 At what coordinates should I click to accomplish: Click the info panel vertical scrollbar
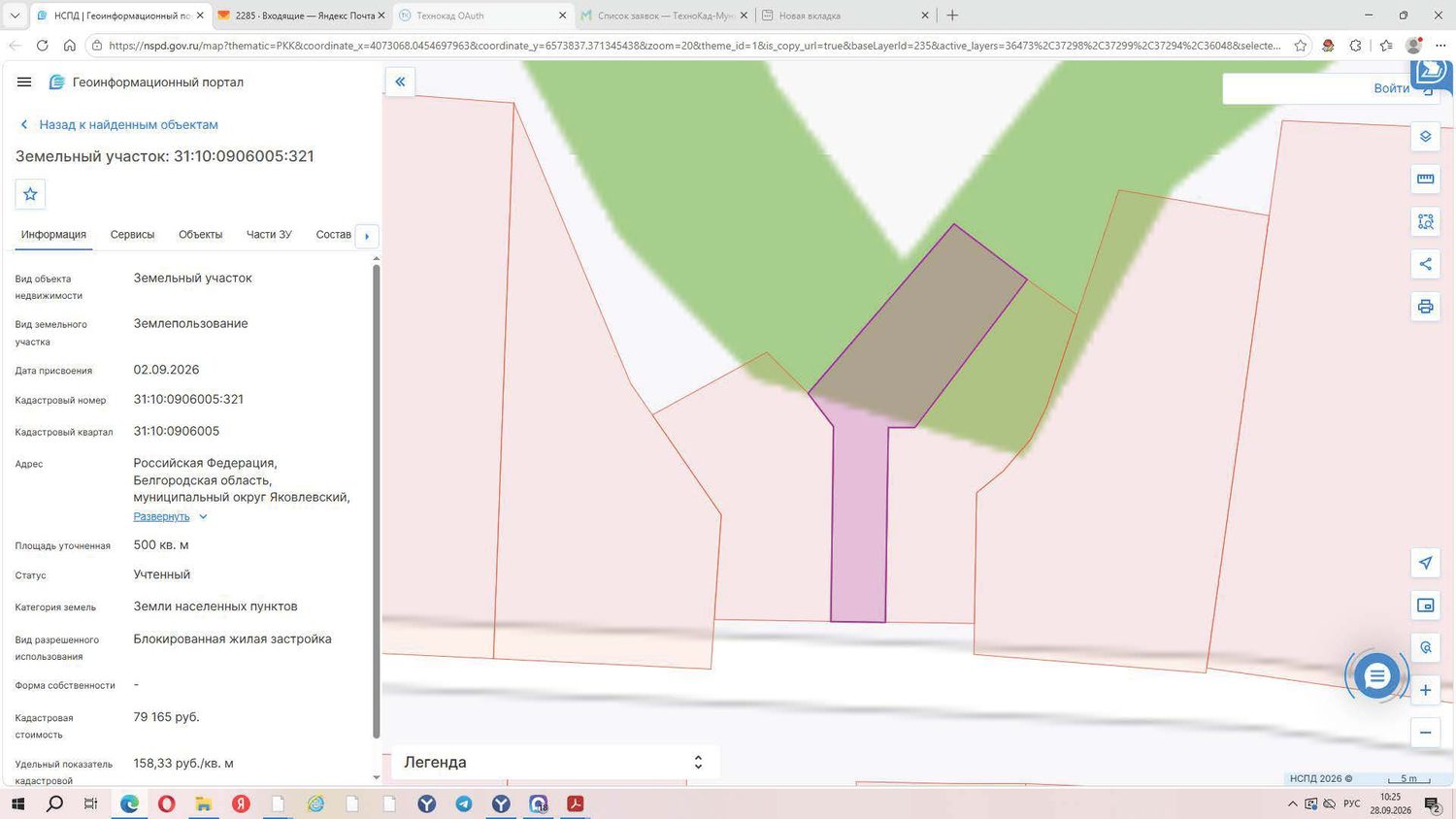(x=377, y=500)
